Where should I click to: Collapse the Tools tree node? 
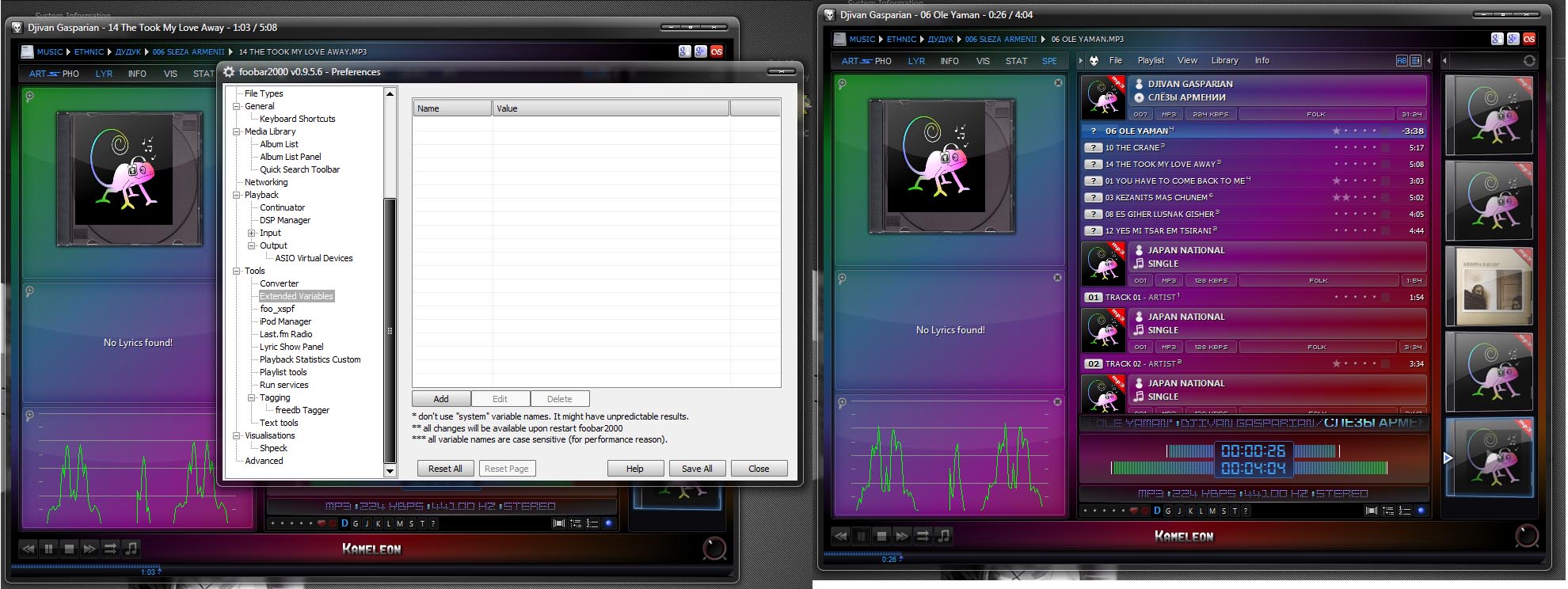236,271
